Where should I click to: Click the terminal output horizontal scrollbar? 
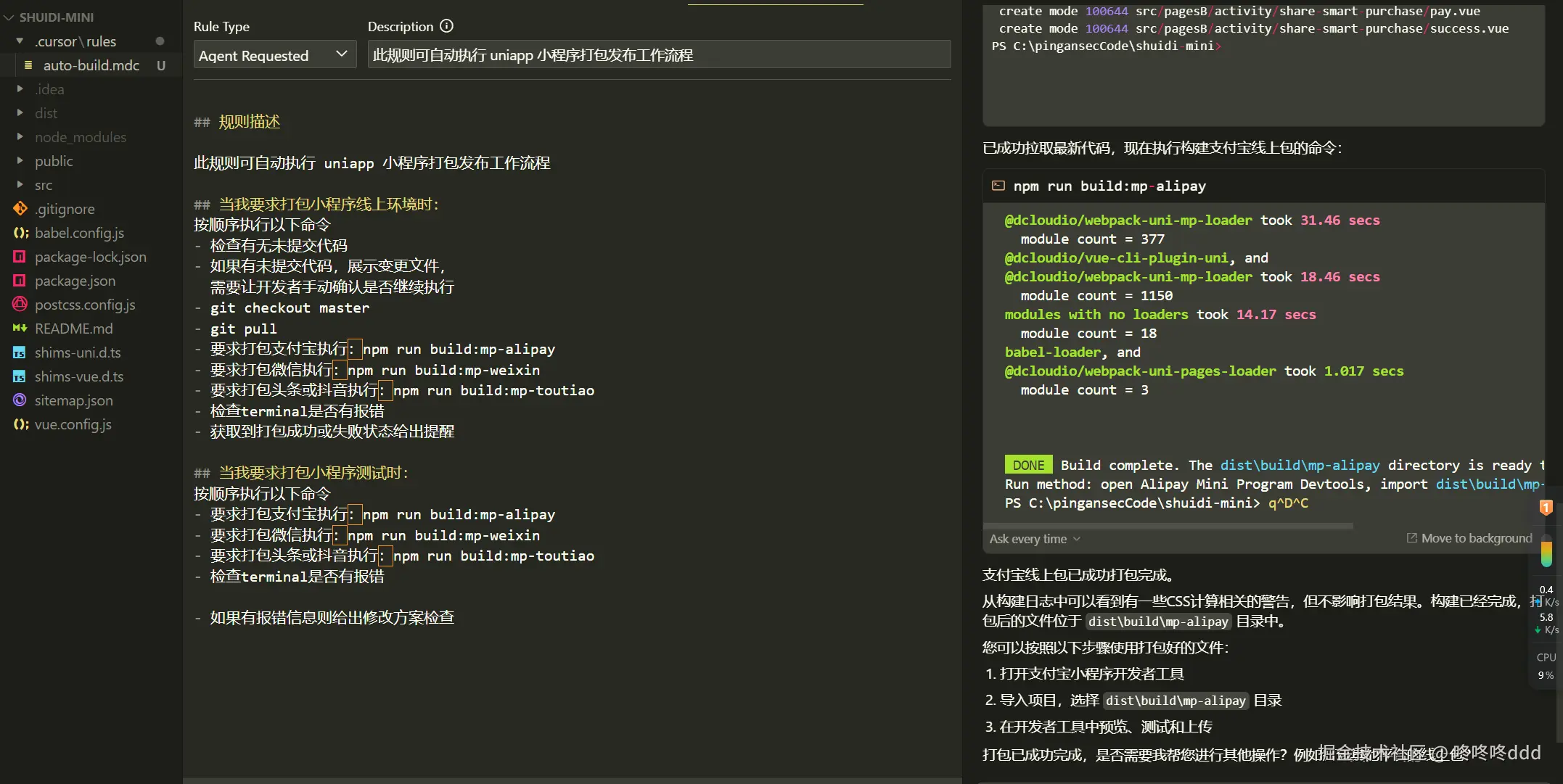point(1168,526)
